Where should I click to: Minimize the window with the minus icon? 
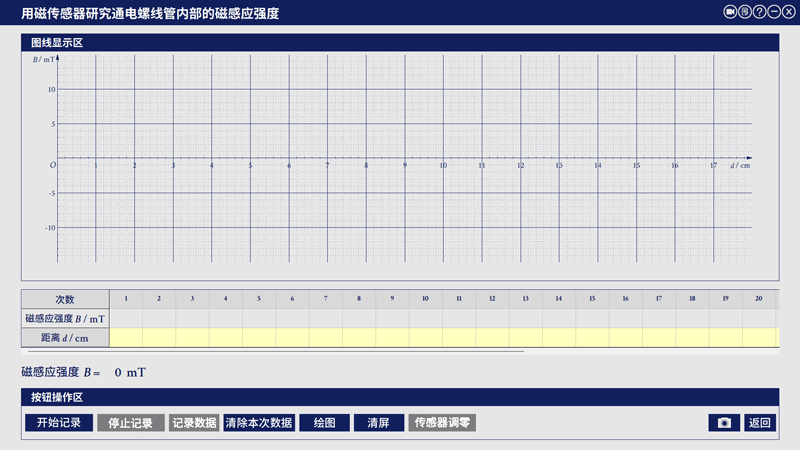click(773, 11)
